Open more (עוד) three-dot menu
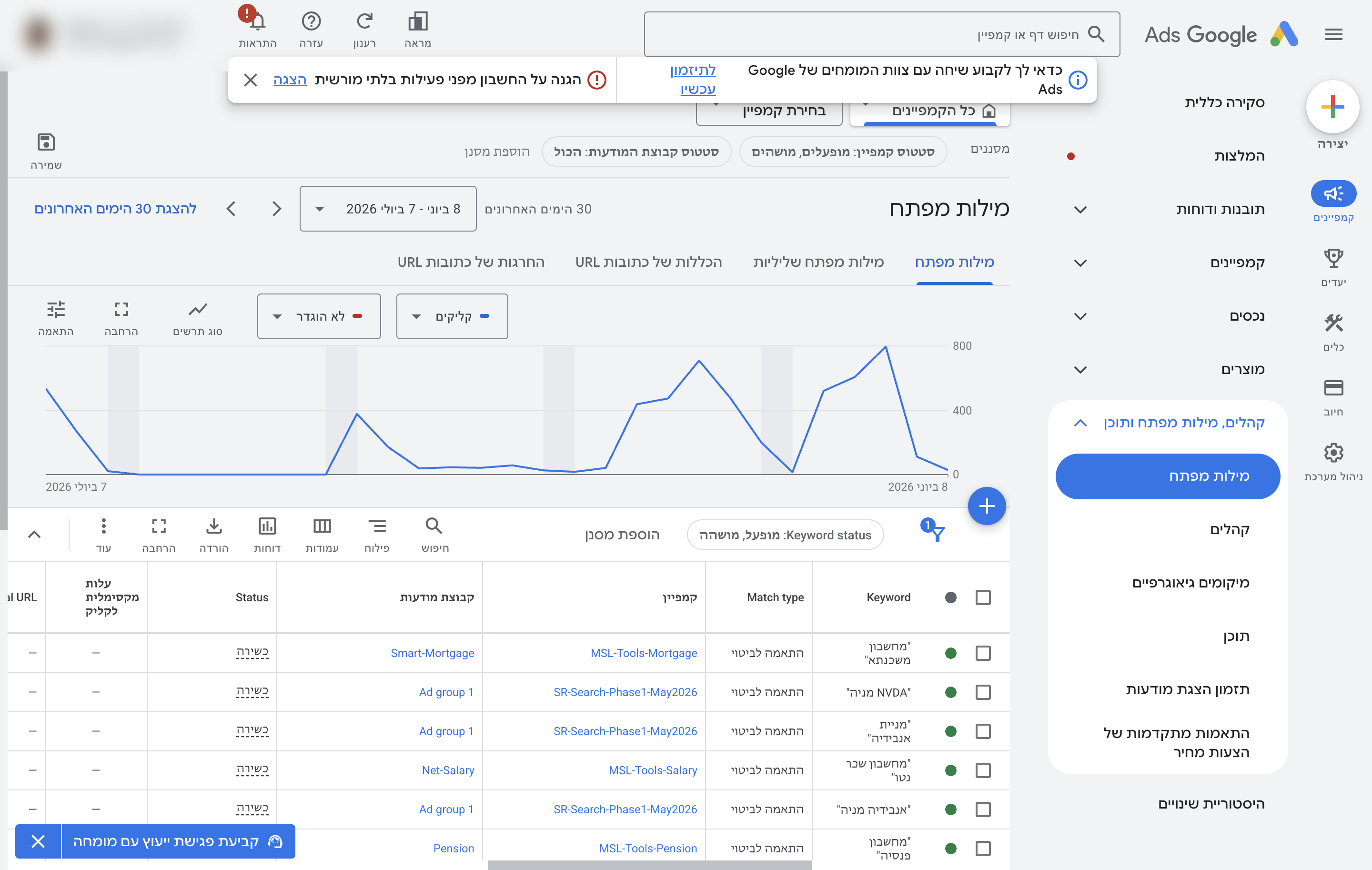This screenshot has height=870, width=1372. pos(103,526)
